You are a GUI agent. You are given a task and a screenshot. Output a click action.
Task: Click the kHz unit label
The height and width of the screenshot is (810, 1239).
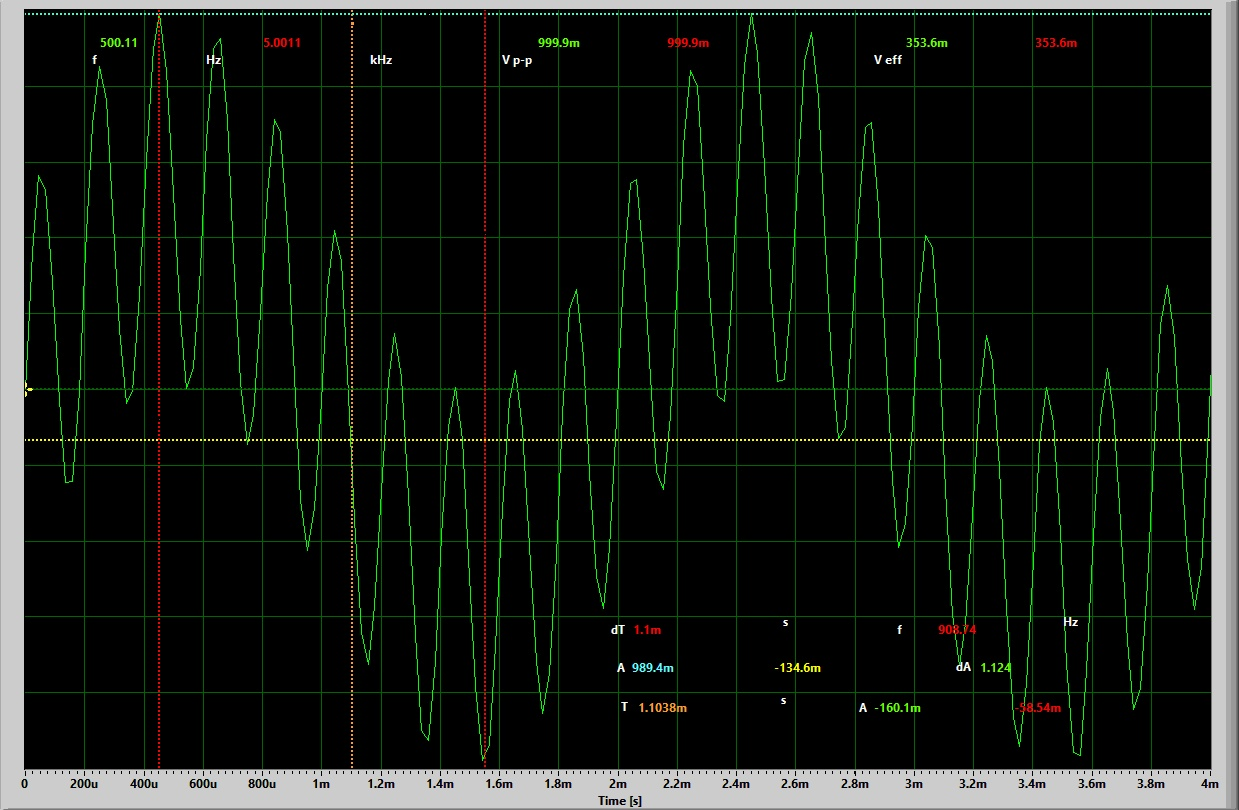[381, 60]
